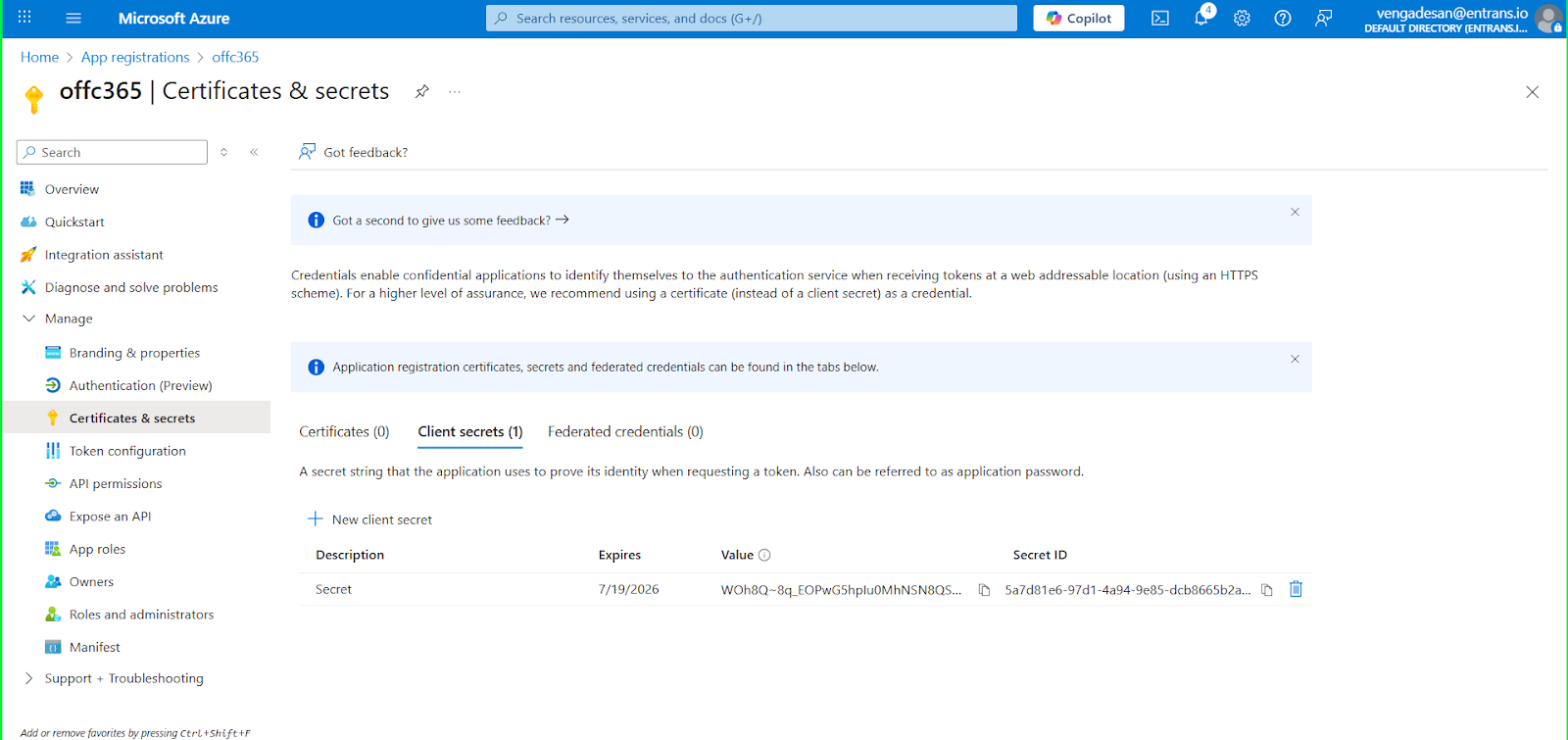This screenshot has height=740, width=1568.
Task: Copy the Secret ID to clipboard
Action: pos(1267,590)
